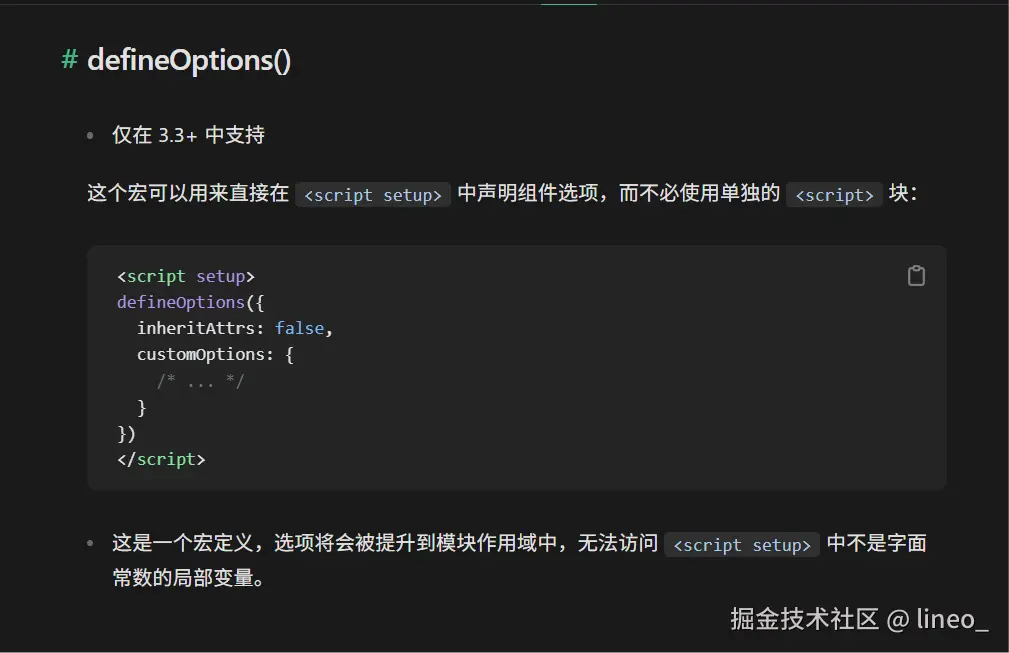
Task: Click the green # anchor before defineOptions()
Action: click(69, 60)
